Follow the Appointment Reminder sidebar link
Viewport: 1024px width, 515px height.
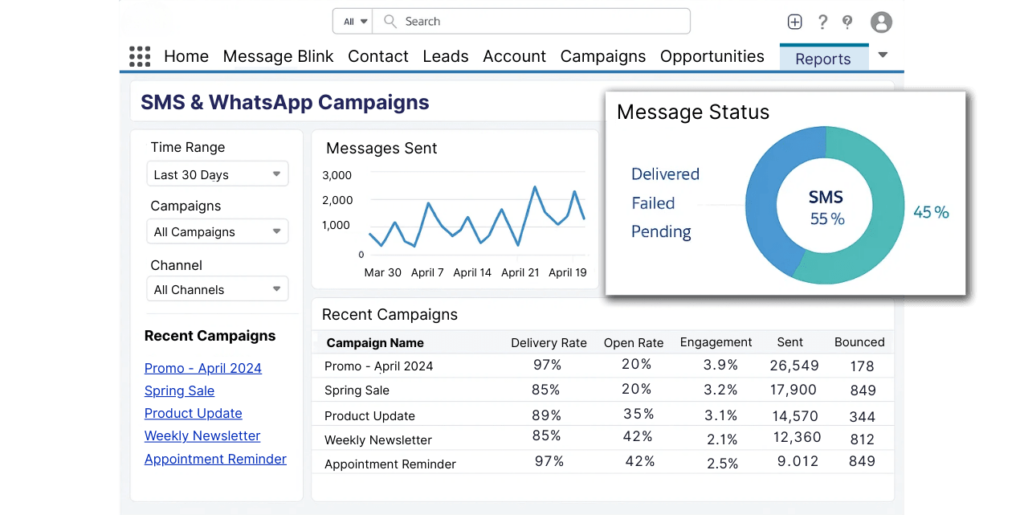tap(215, 459)
